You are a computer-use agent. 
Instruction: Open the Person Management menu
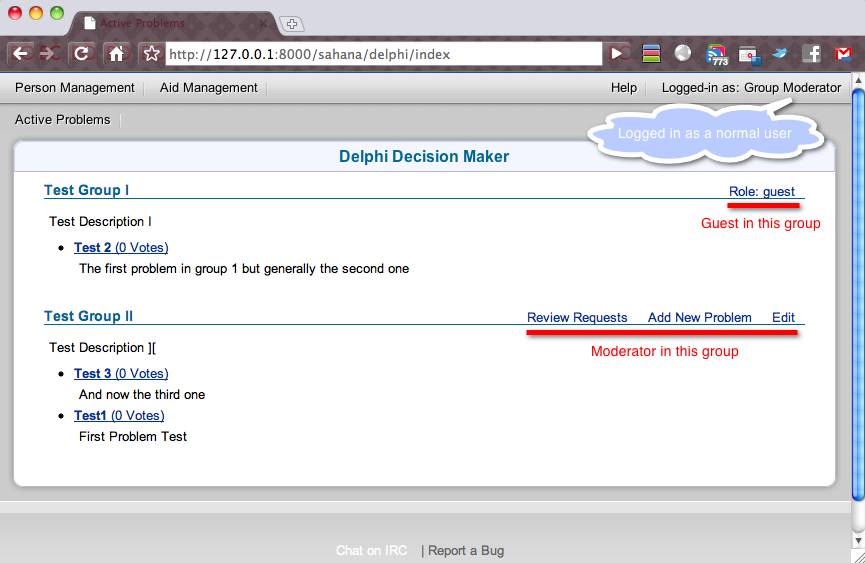coord(75,88)
